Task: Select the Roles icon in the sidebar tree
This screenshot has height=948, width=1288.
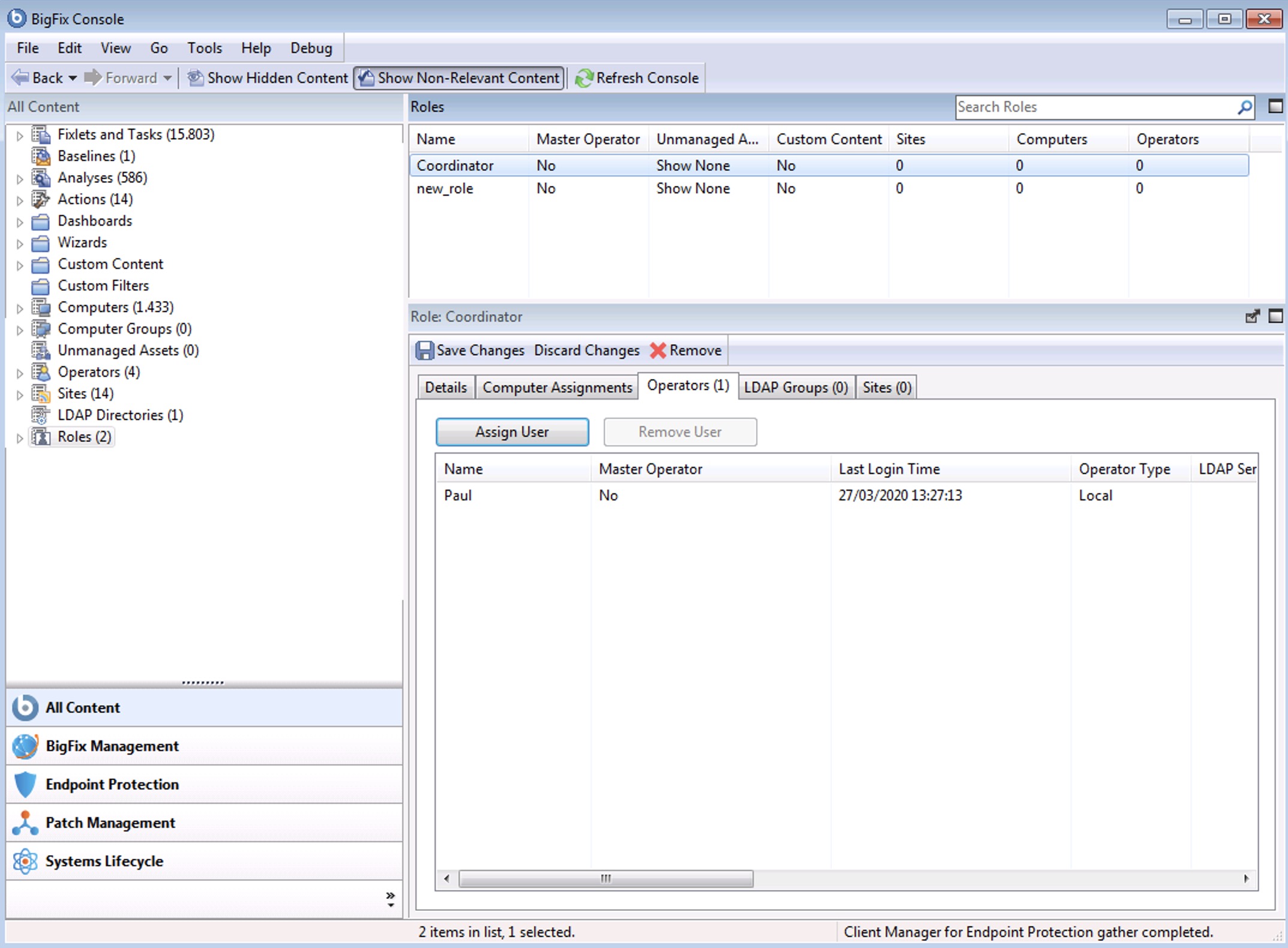Action: pyautogui.click(x=41, y=437)
